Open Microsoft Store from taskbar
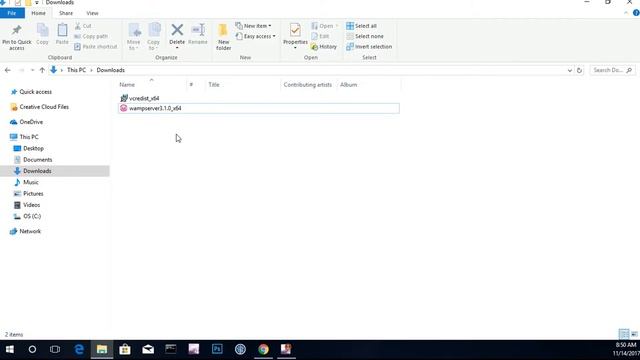640x360 pixels. [x=125, y=349]
